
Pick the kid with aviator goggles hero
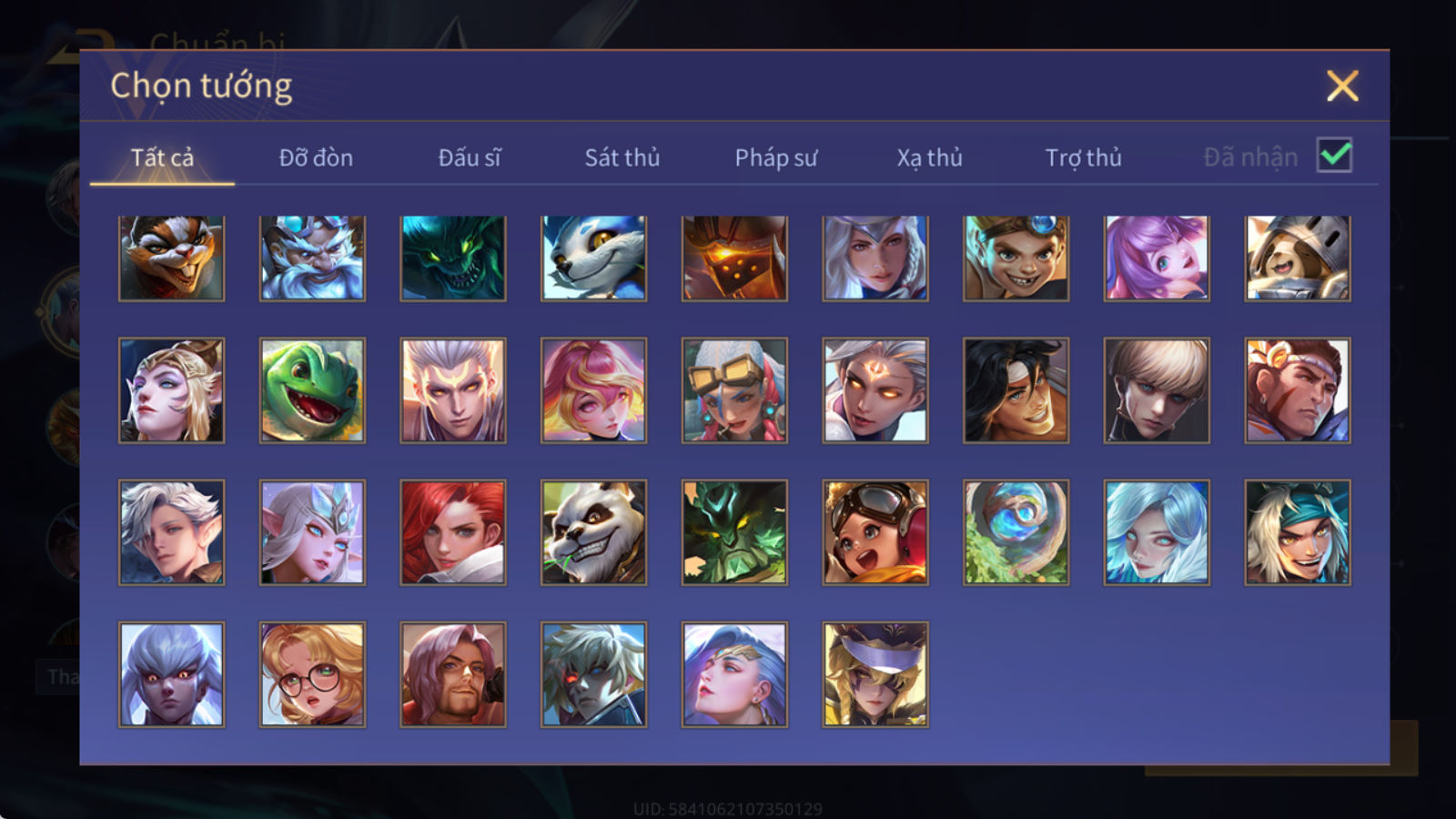click(875, 532)
